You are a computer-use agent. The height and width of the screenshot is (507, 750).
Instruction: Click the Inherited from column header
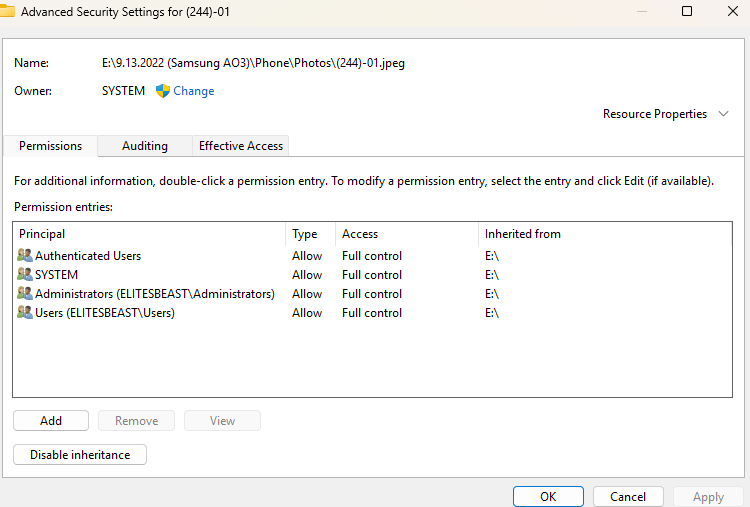click(605, 234)
